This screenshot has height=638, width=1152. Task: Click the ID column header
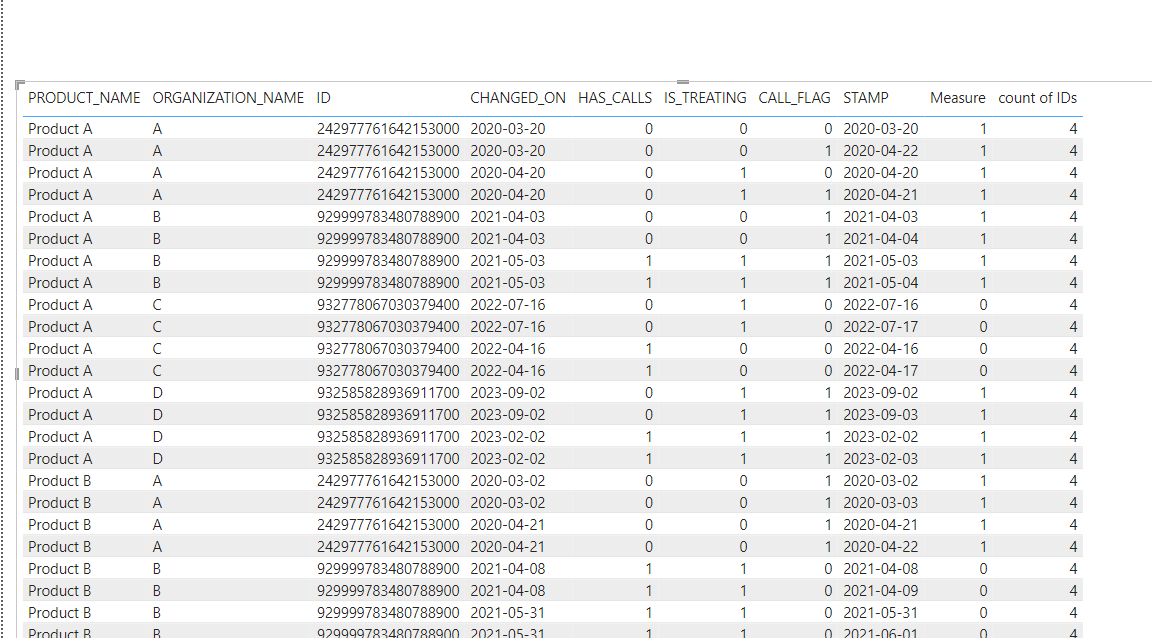[x=323, y=98]
